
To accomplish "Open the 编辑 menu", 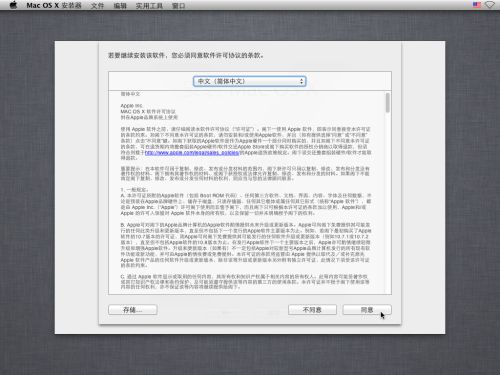I will [x=120, y=6].
